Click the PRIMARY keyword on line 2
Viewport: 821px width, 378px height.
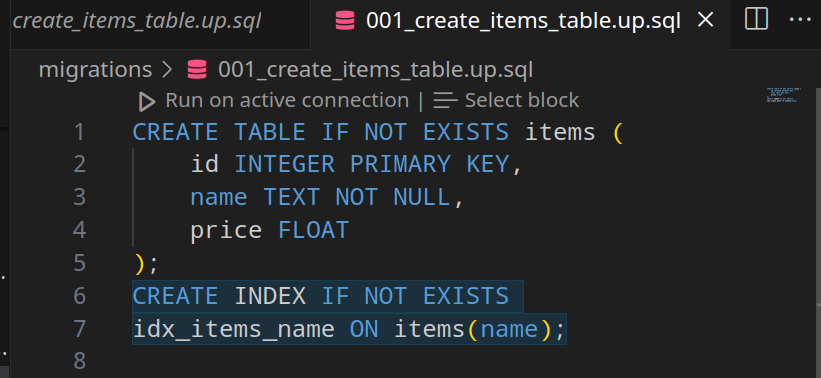(x=400, y=165)
